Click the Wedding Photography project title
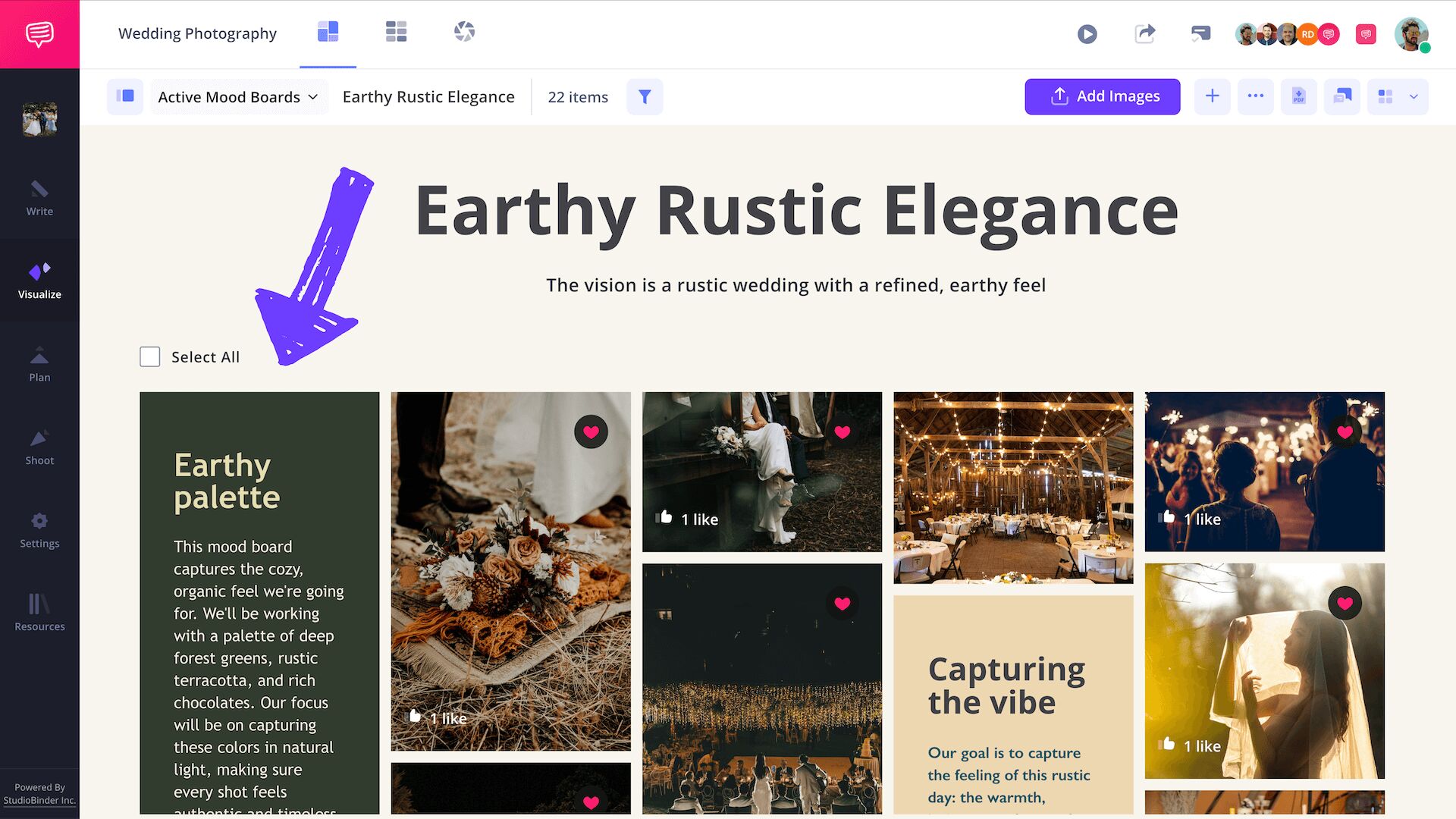The width and height of the screenshot is (1456, 819). pyautogui.click(x=197, y=33)
